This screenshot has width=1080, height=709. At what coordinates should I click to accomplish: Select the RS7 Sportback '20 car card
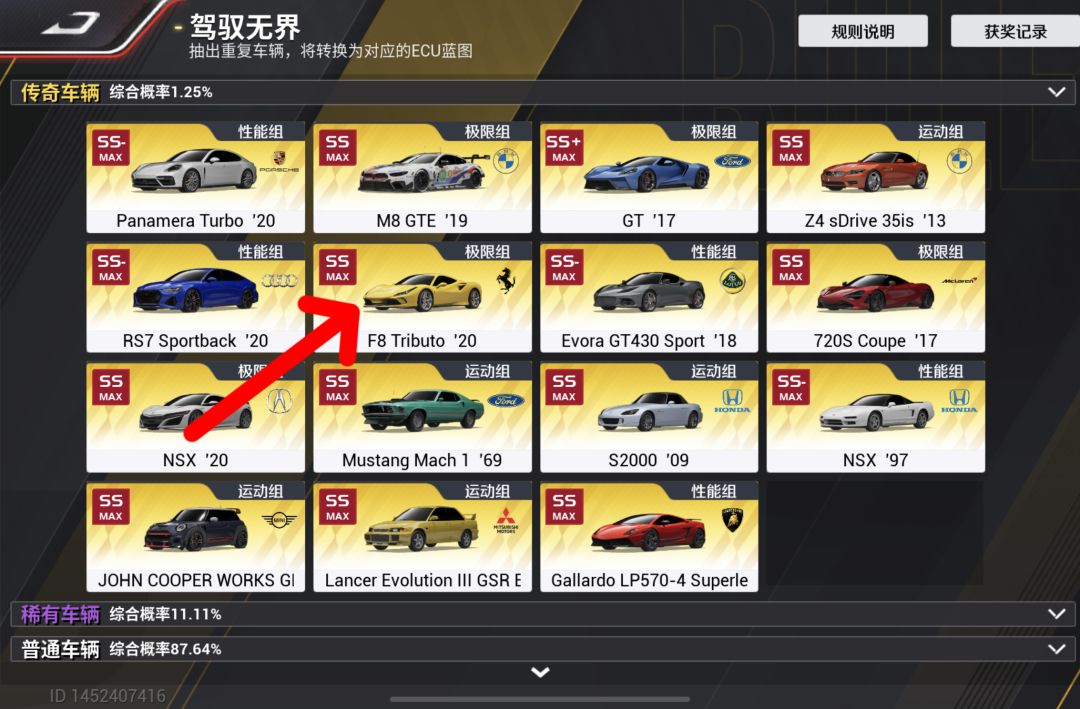tap(196, 297)
